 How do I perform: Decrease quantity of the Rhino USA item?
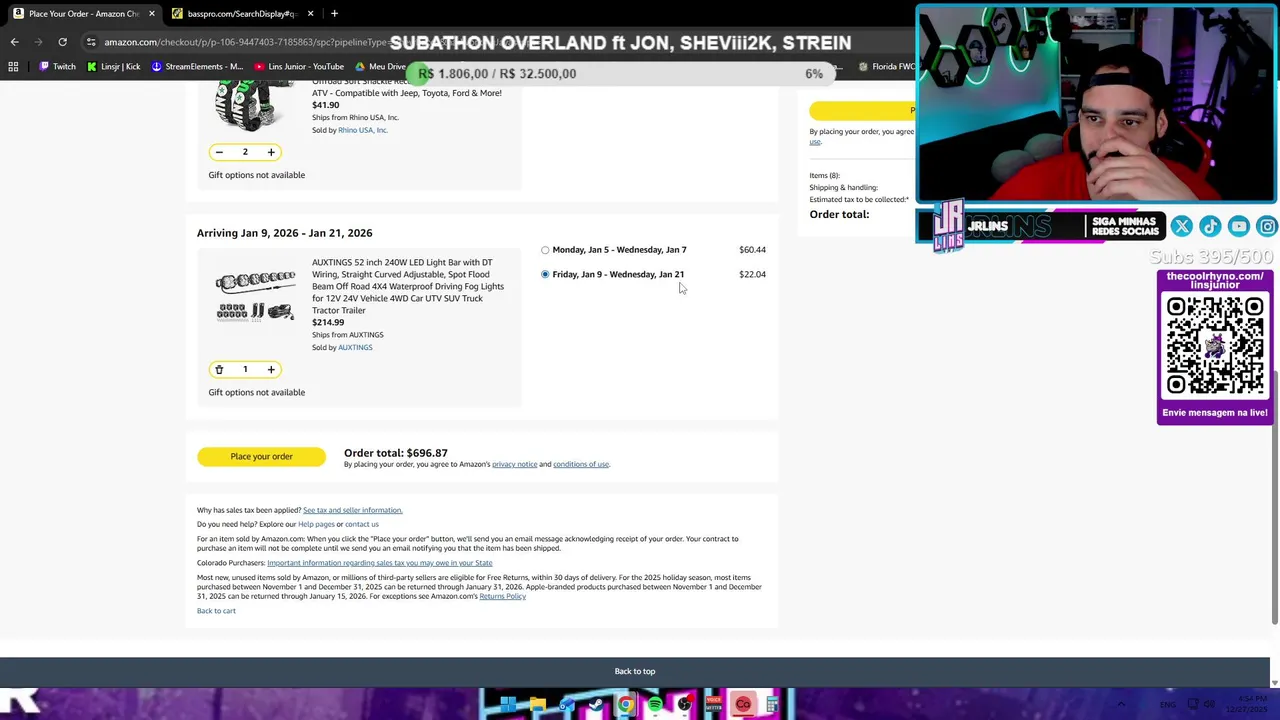coord(219,152)
